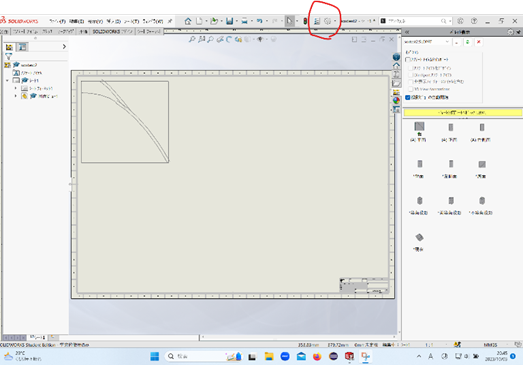The width and height of the screenshot is (523, 365).
Task: Click the Windows Start button
Action: [x=155, y=357]
